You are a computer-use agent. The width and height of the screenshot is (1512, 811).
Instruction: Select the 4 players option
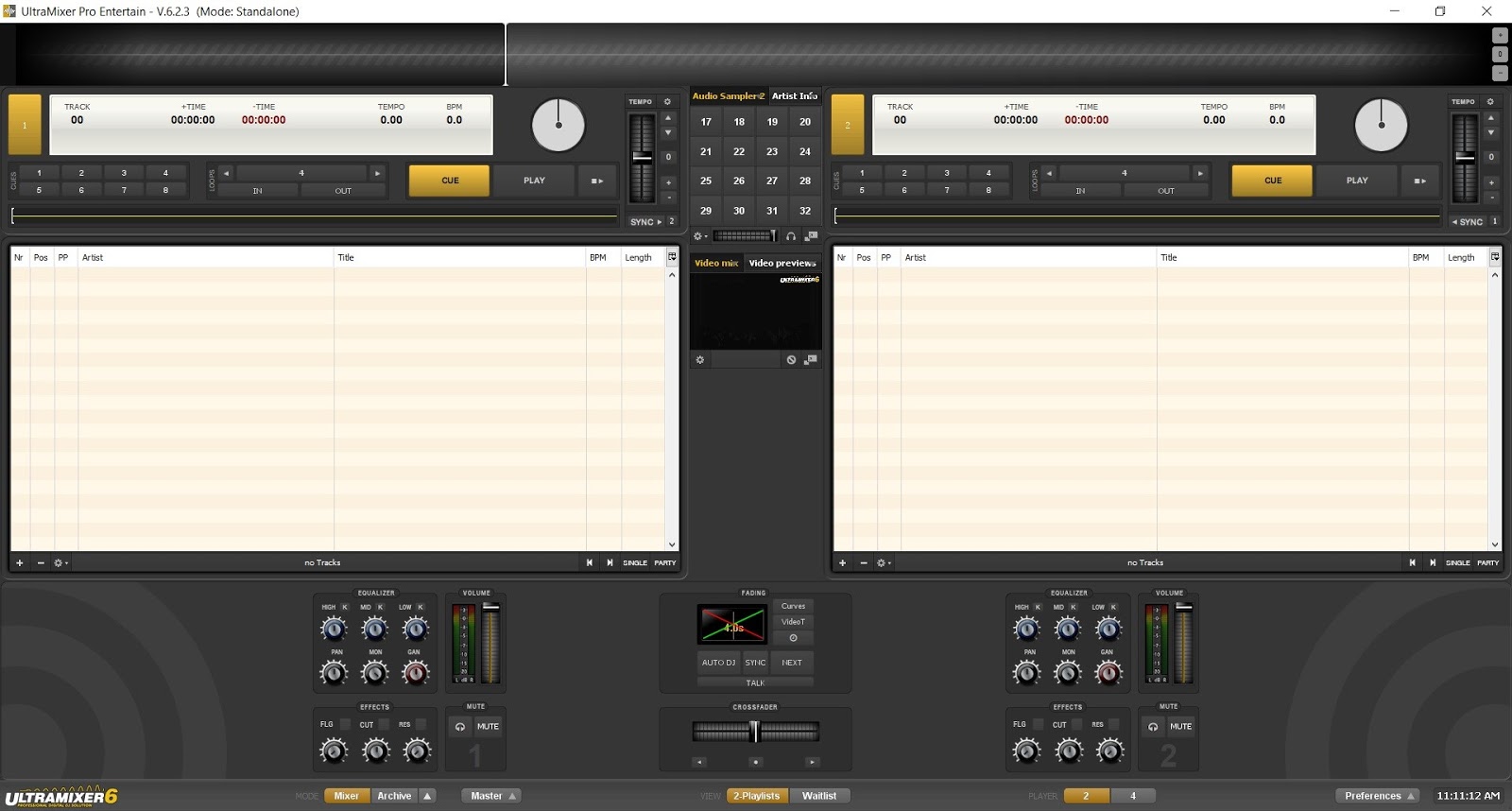1133,796
